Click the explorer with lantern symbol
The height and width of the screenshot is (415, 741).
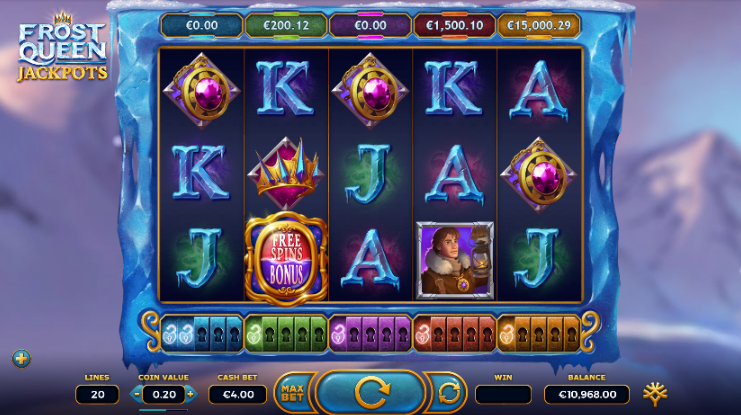coord(455,261)
